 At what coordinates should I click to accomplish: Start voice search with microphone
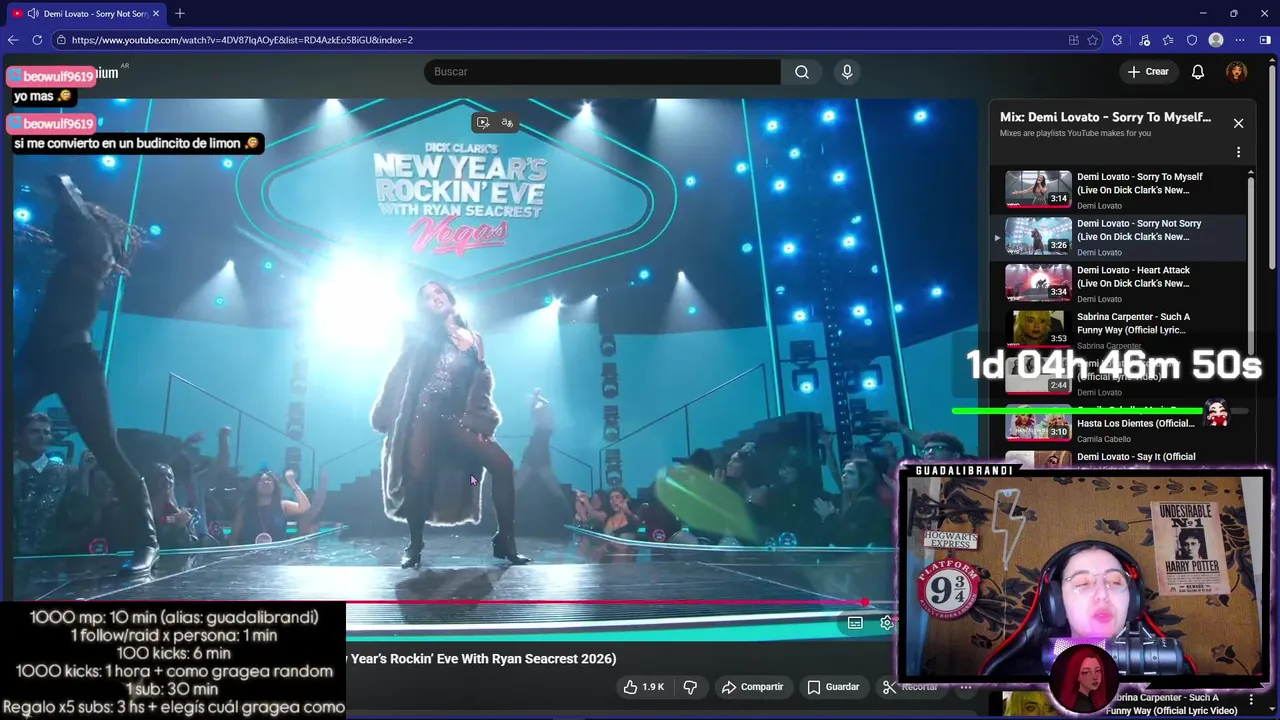(847, 72)
